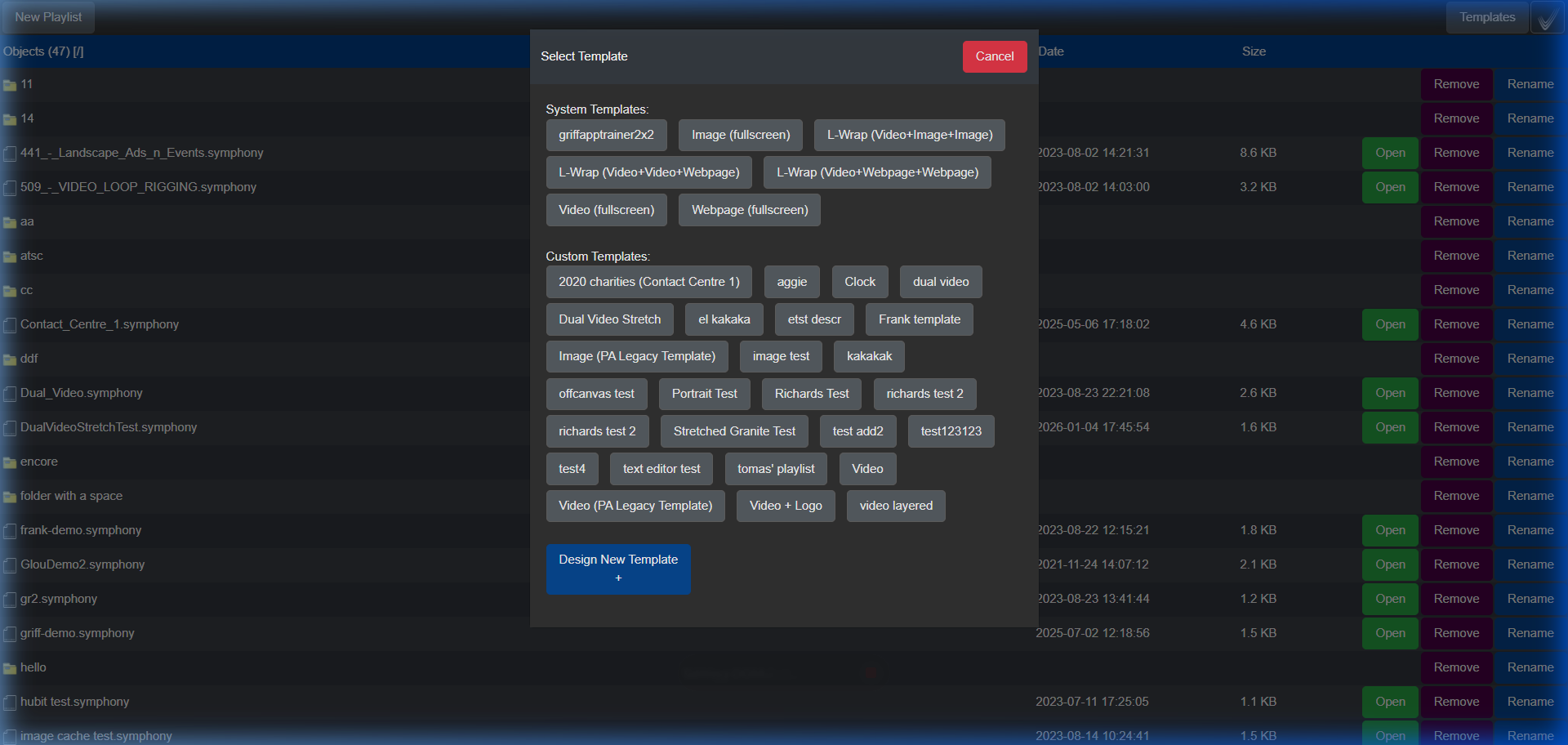This screenshot has height=745, width=1568.
Task: Click folder icon for '11'
Action: [10, 85]
